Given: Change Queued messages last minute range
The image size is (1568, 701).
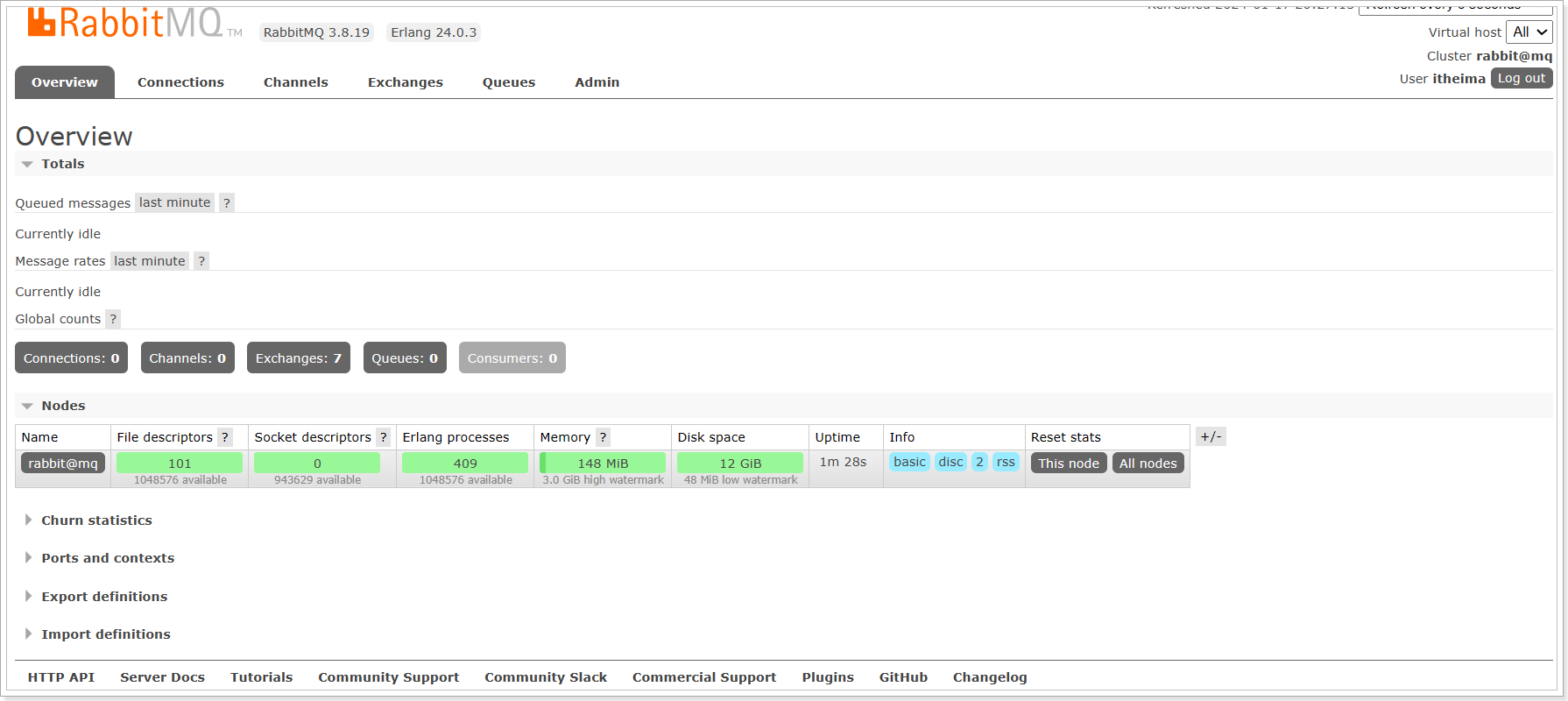Looking at the screenshot, I should (175, 202).
